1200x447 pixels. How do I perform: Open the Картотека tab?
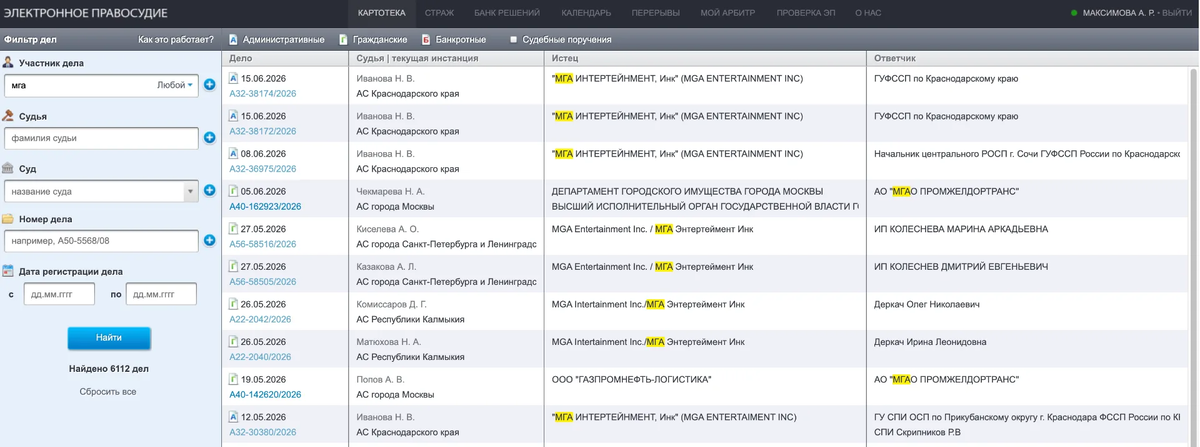(382, 13)
